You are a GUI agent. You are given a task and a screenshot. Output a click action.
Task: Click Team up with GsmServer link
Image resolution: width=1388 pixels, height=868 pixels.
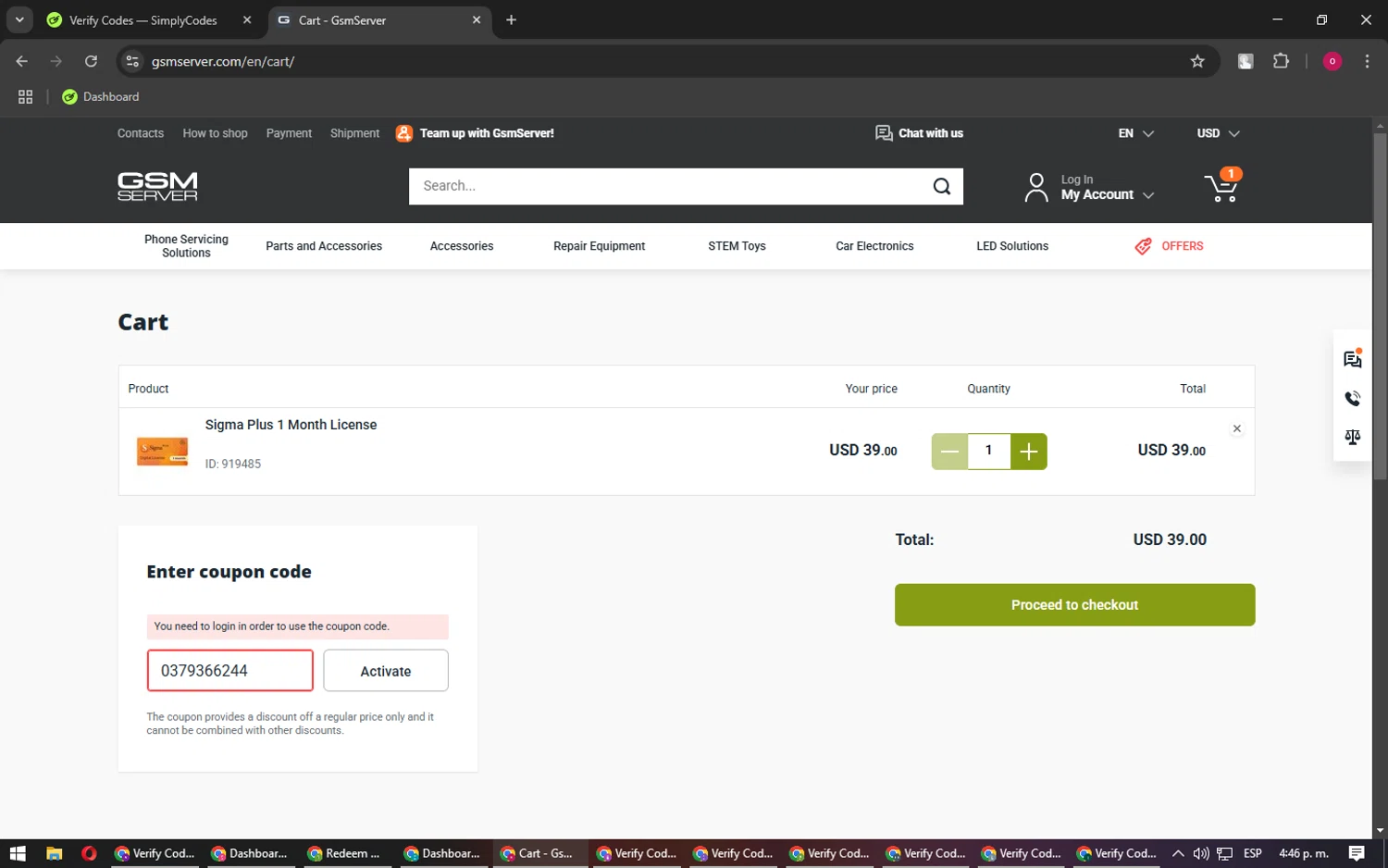(476, 133)
